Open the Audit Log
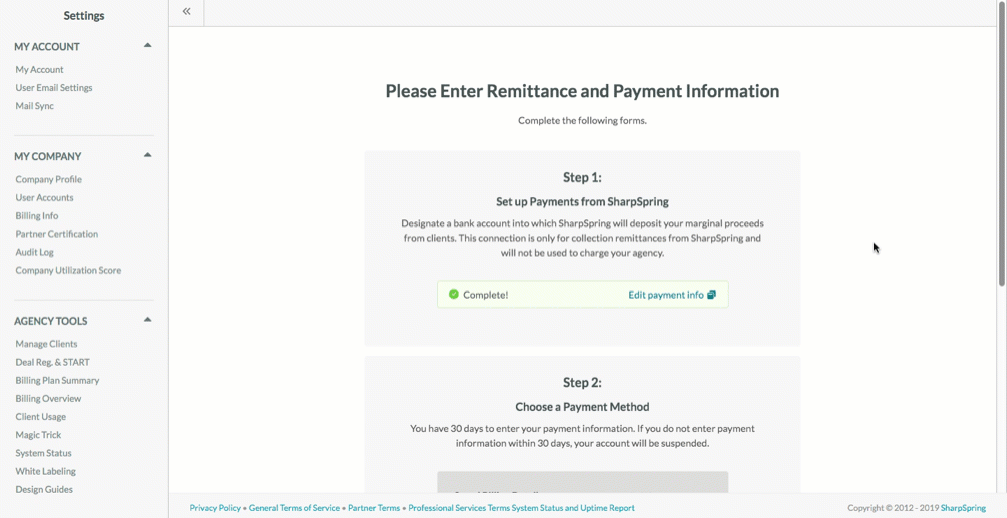Viewport: 1007px width, 518px height. point(35,252)
